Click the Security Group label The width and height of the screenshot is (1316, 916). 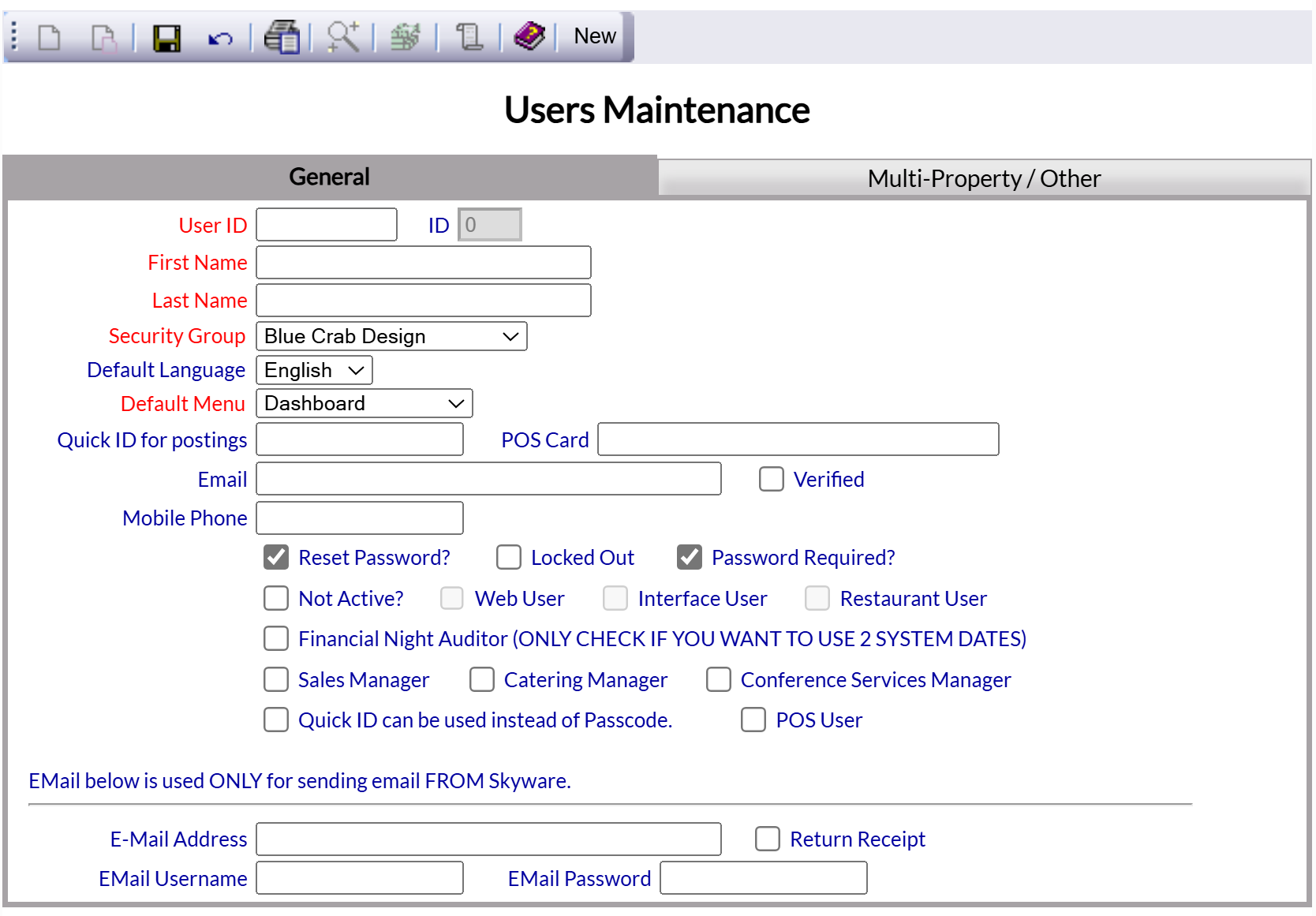click(178, 336)
